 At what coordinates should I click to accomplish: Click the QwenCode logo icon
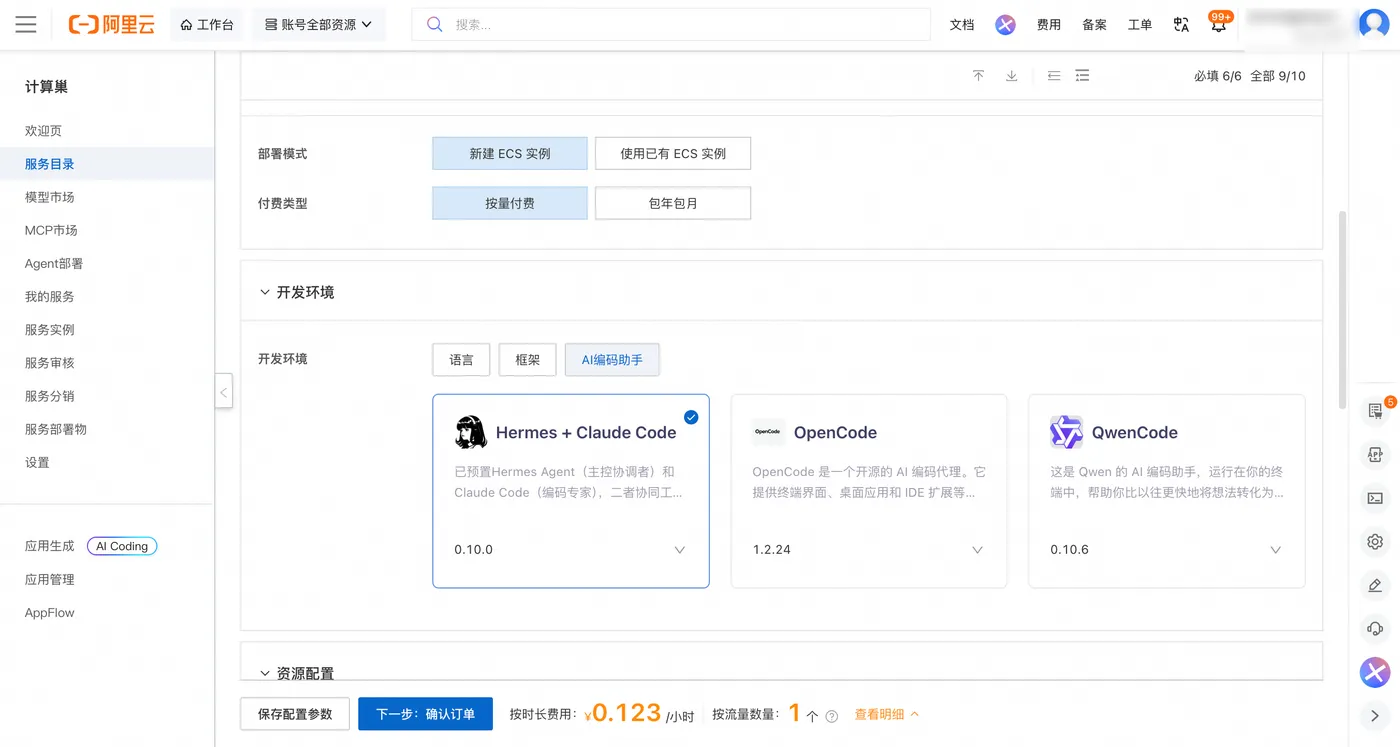point(1067,432)
